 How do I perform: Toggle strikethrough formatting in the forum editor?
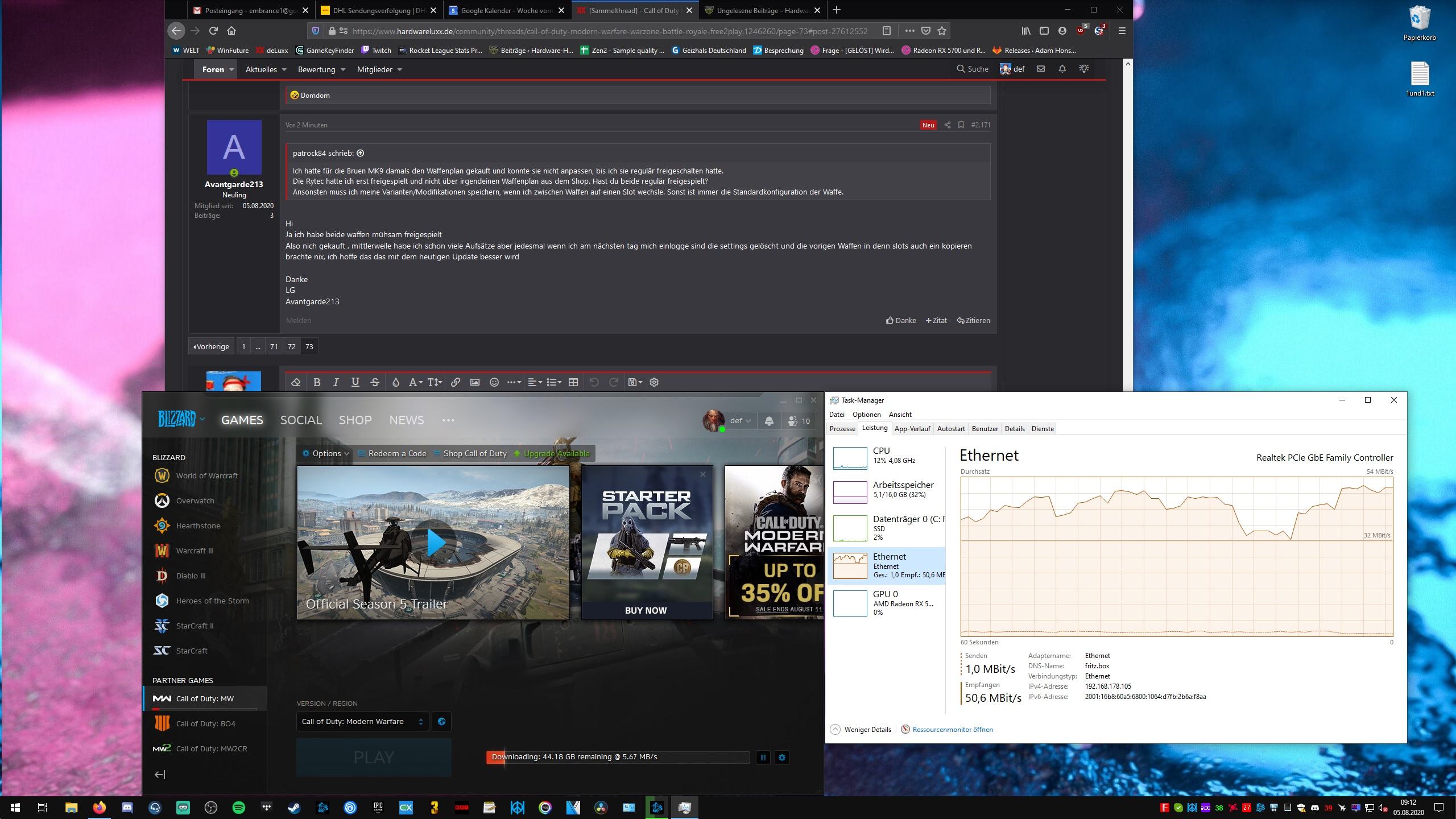tap(374, 382)
